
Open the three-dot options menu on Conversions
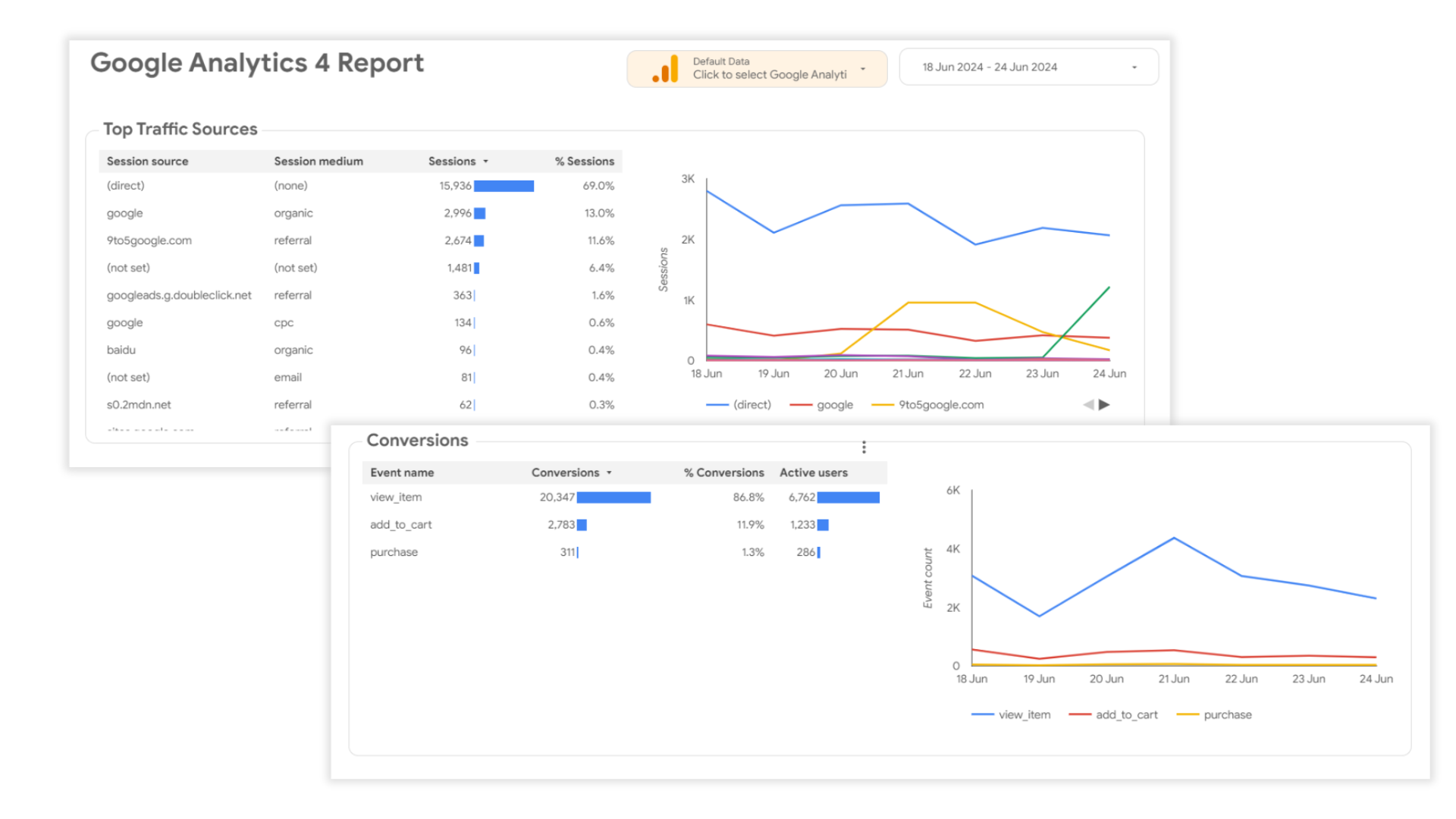coord(864,447)
